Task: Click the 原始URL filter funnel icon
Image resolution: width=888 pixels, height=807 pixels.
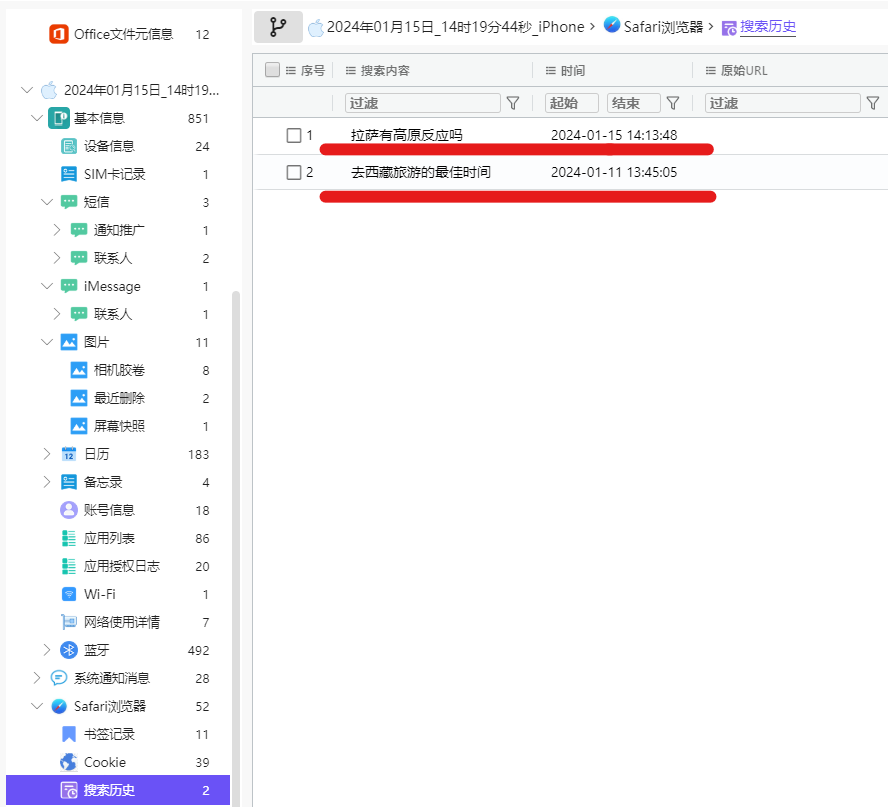Action: point(873,103)
